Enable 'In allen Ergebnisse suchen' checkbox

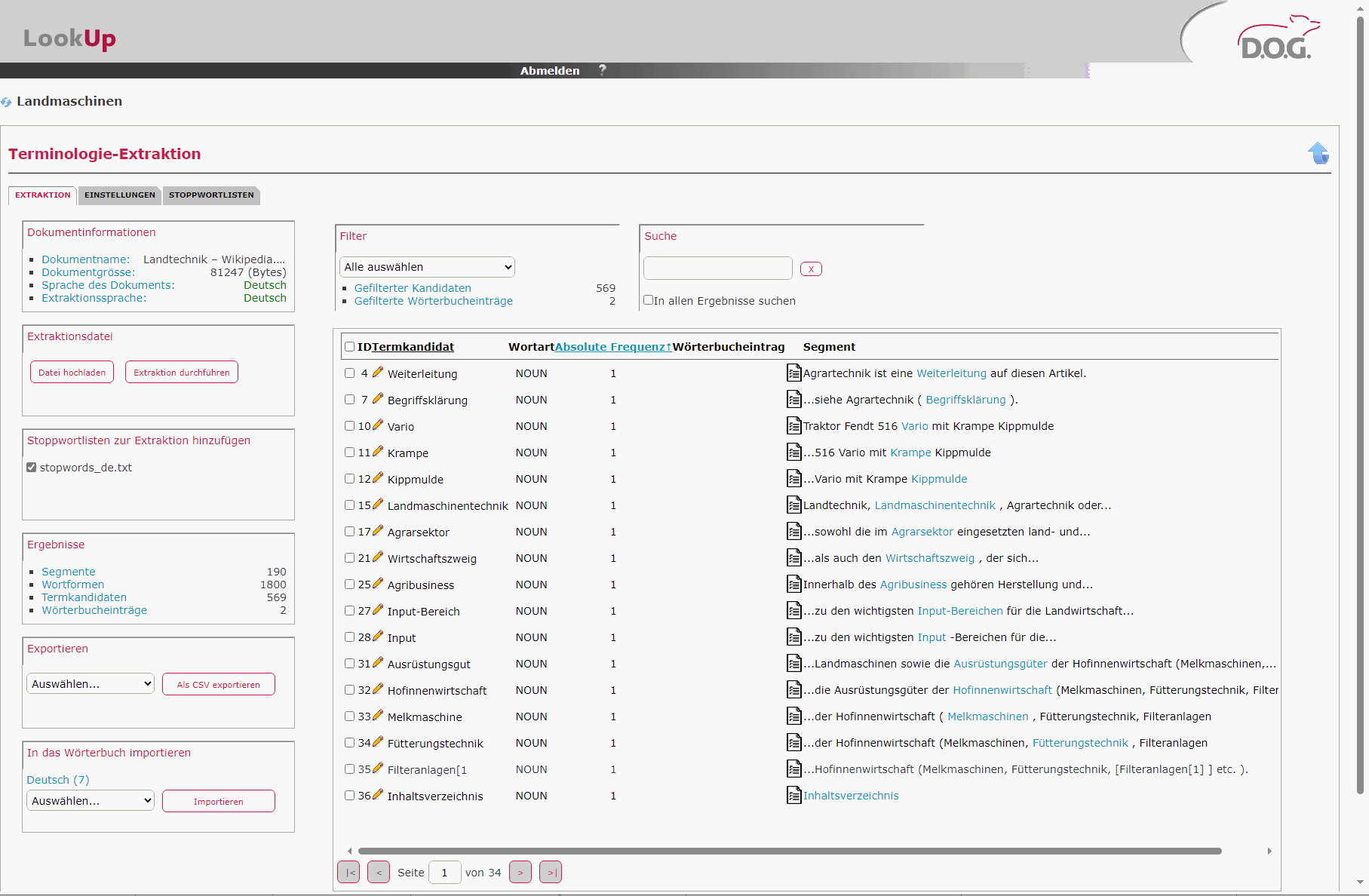point(649,300)
